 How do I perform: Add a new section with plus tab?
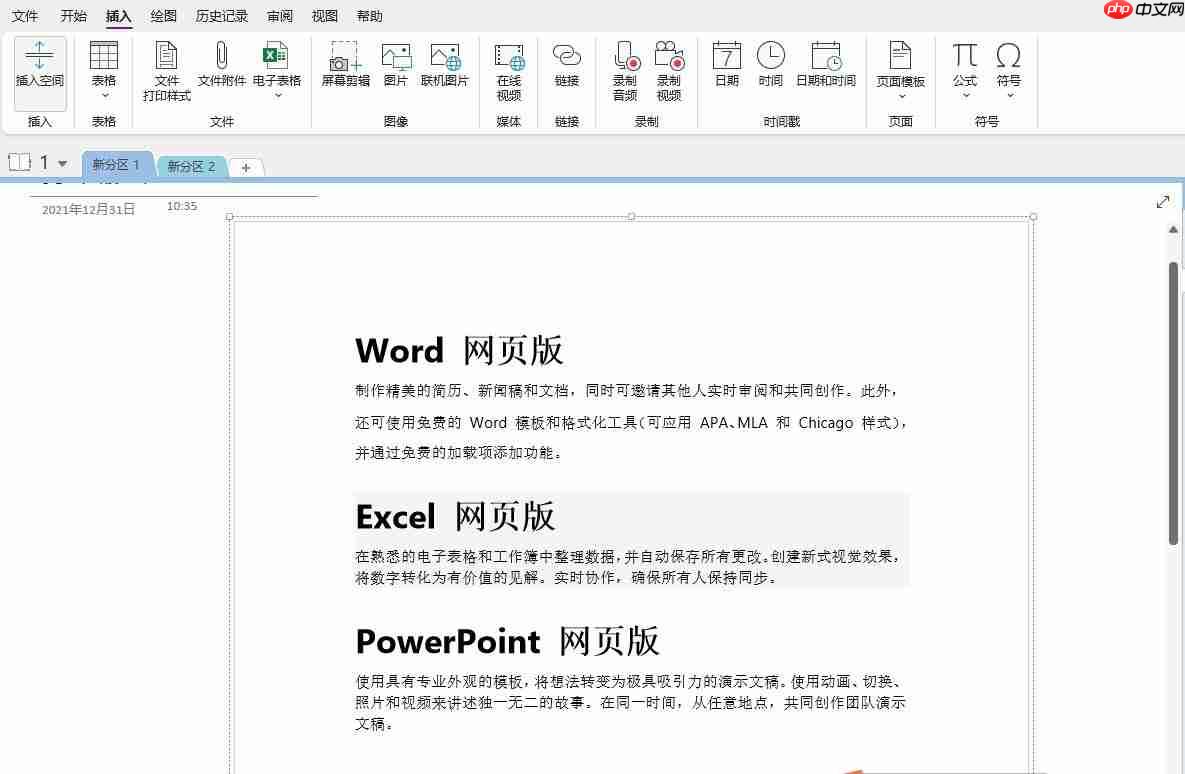(x=246, y=168)
